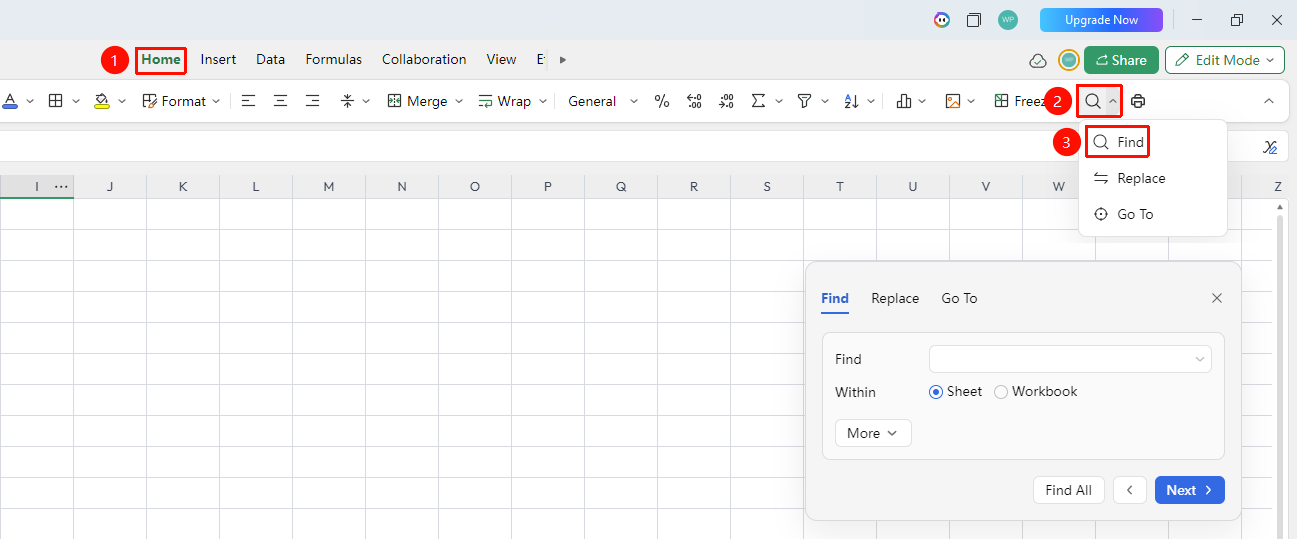The height and width of the screenshot is (539, 1297).
Task: Expand the More options button
Action: [x=873, y=433]
